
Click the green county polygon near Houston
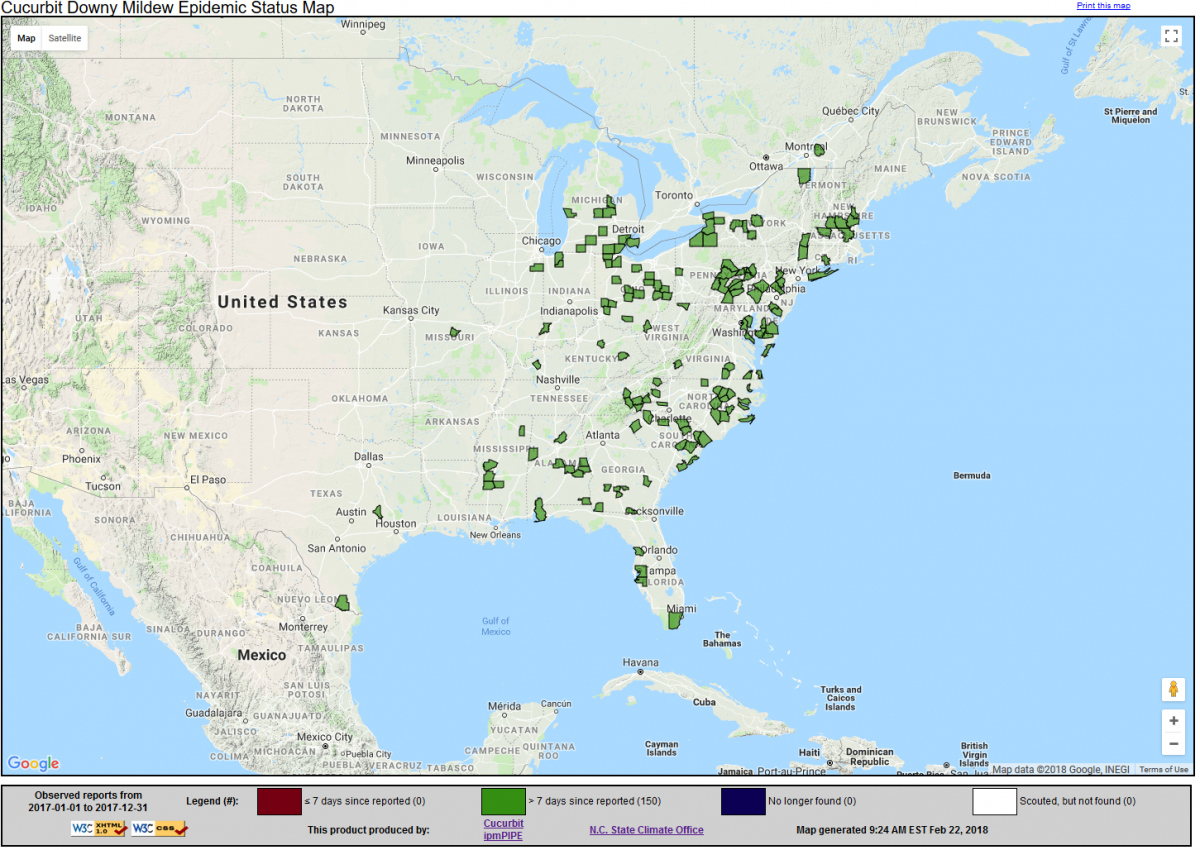378,512
